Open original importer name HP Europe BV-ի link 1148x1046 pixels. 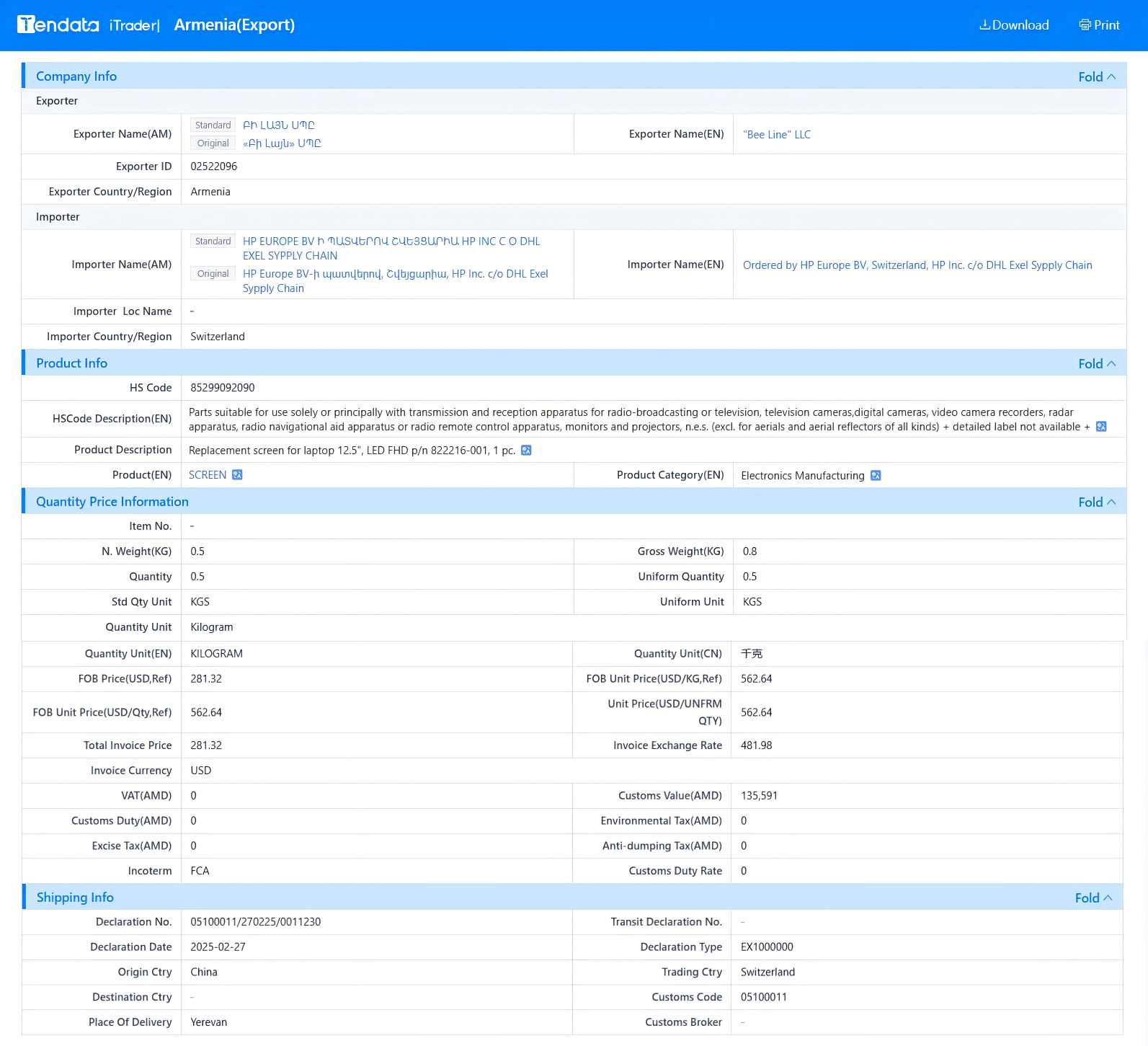(396, 281)
